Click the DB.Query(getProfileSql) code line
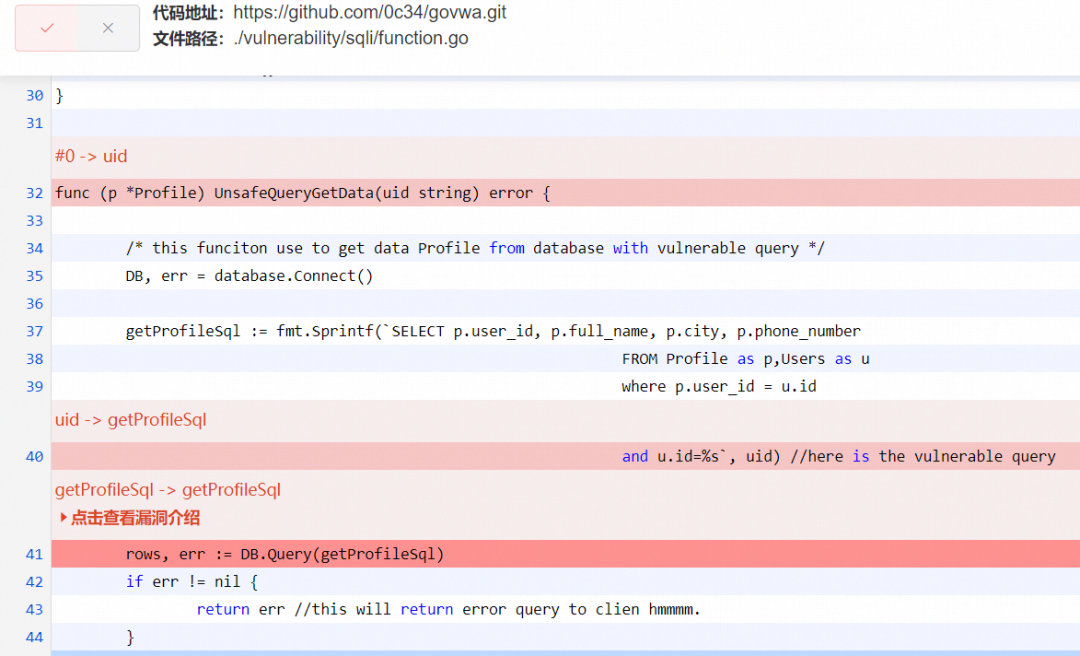This screenshot has height=656, width=1080. pos(565,554)
